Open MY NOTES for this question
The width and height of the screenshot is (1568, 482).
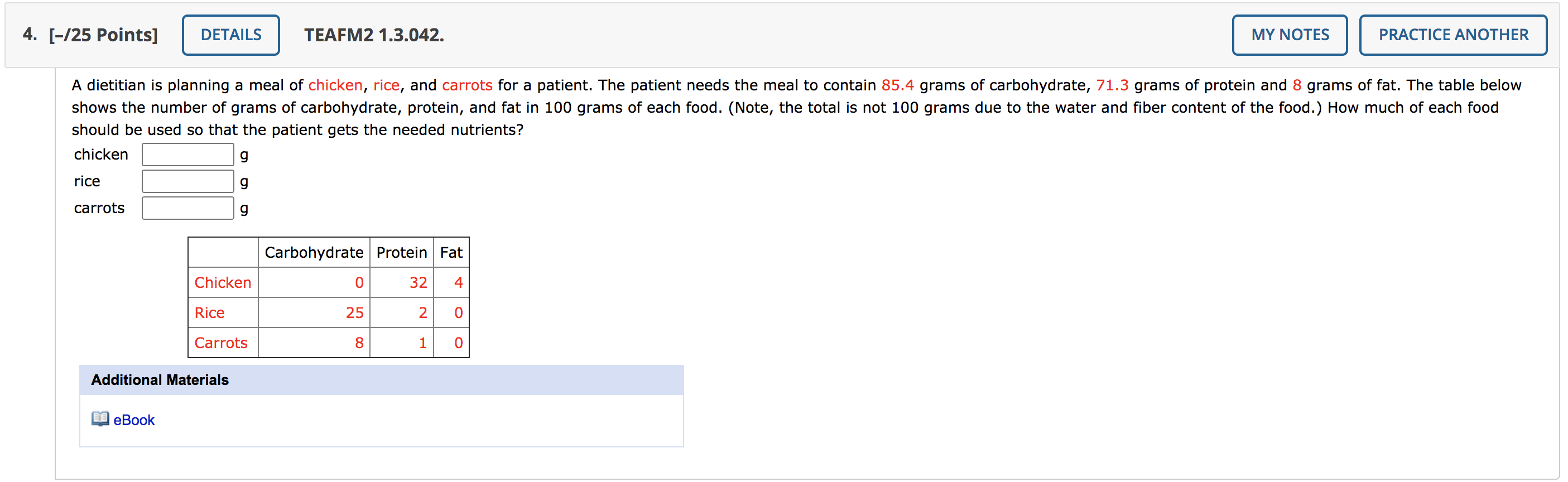1289,35
